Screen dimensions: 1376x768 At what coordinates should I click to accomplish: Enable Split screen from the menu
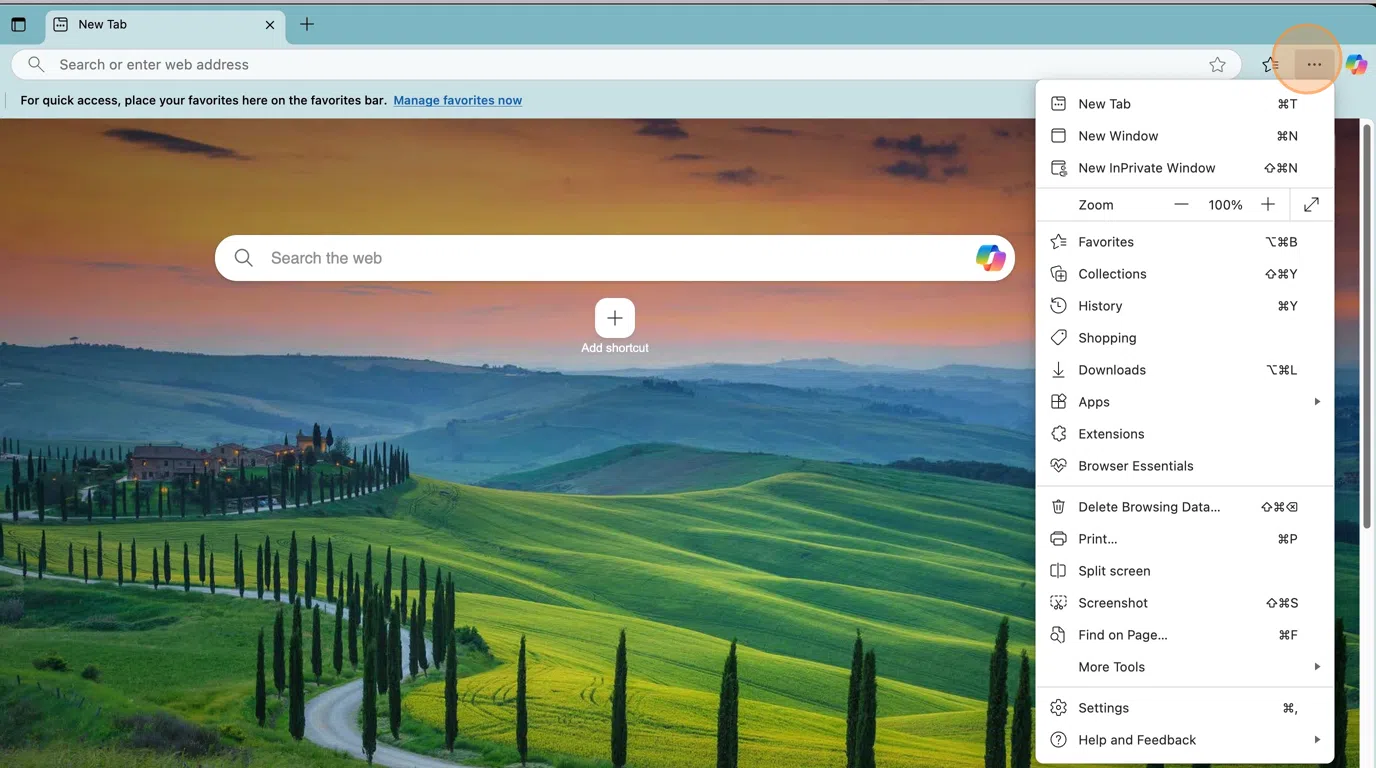[x=1185, y=571]
